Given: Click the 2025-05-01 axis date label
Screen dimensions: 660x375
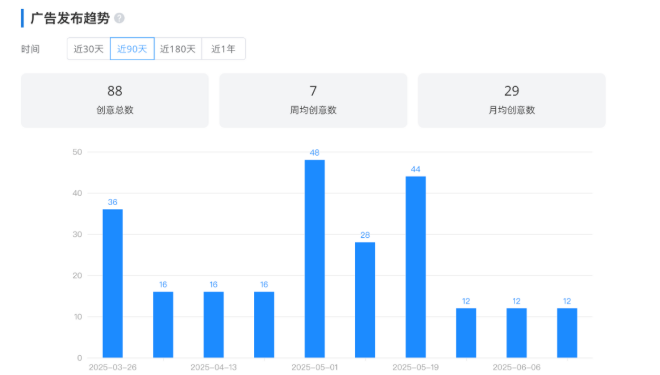Looking at the screenshot, I should [314, 367].
